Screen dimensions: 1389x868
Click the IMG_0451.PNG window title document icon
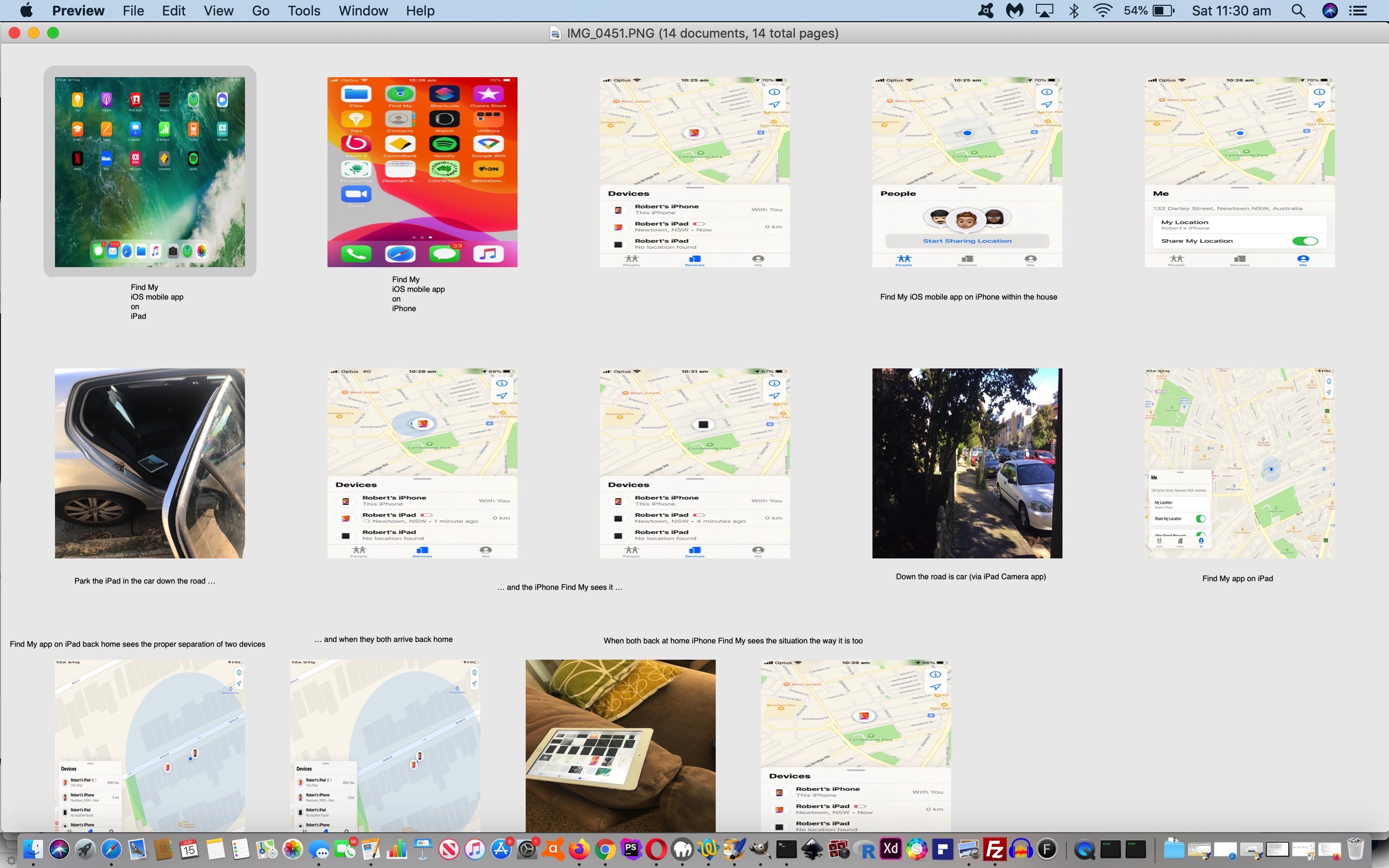[x=555, y=33]
